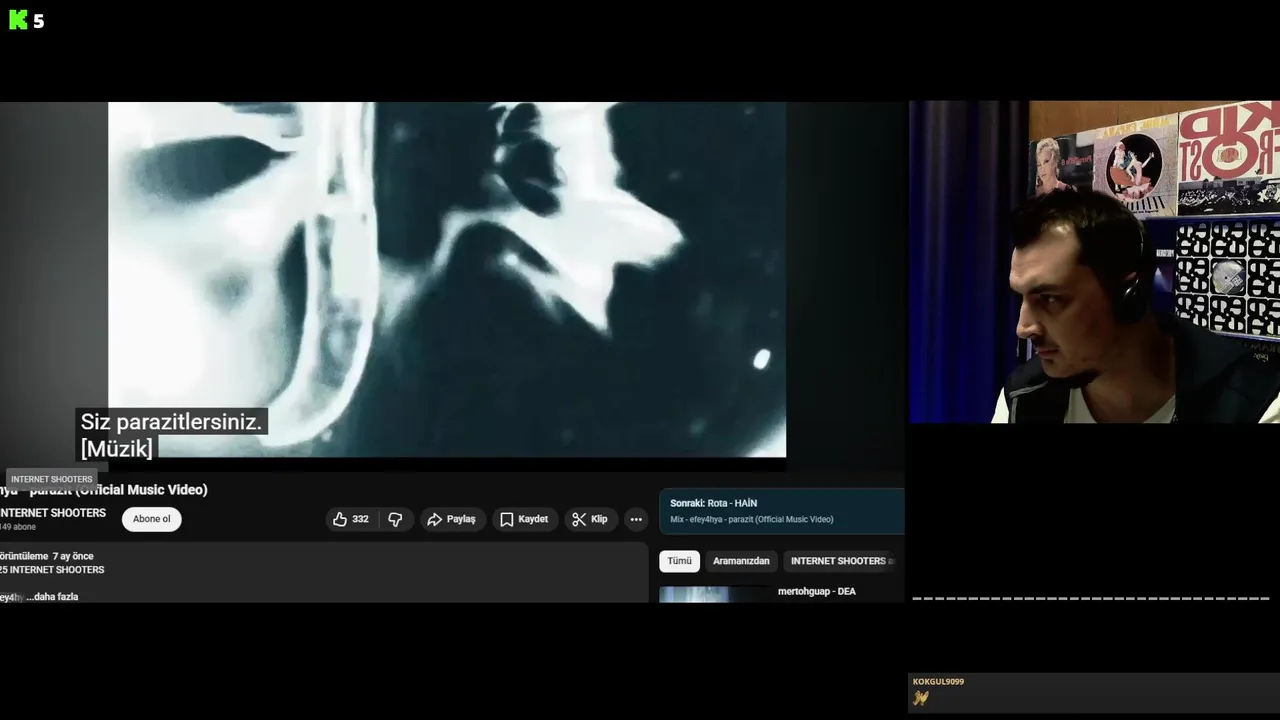The width and height of the screenshot is (1280, 720).
Task: Open the Sonraki: Rota - HAİN mix panel
Action: click(782, 511)
